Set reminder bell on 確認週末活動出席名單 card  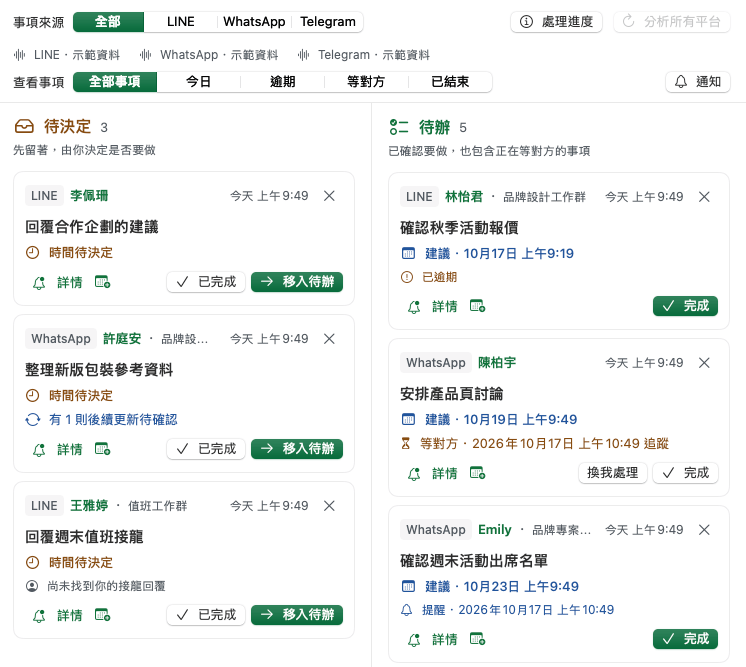[414, 640]
